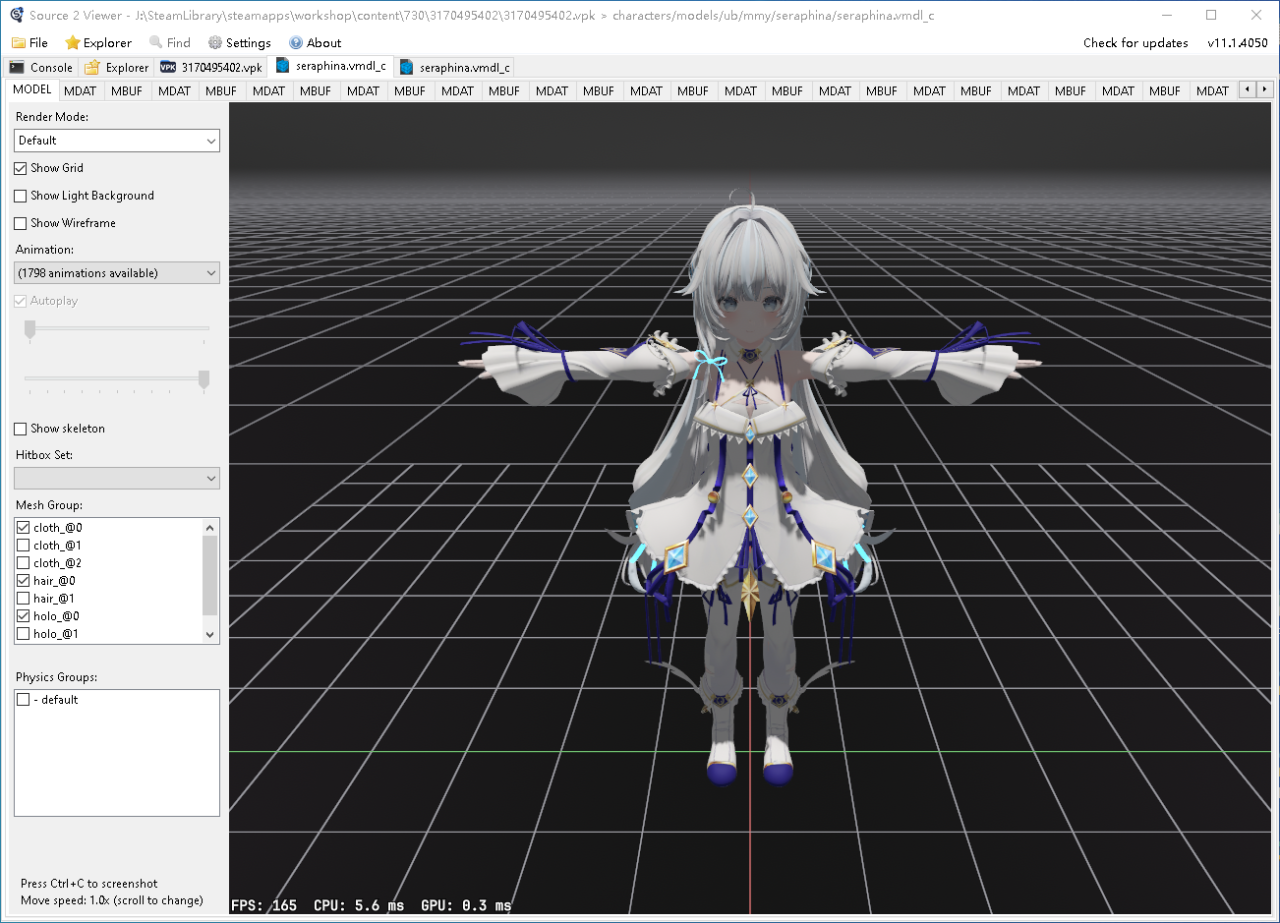Click the About question icon
Image resolution: width=1280 pixels, height=923 pixels.
pyautogui.click(x=296, y=43)
